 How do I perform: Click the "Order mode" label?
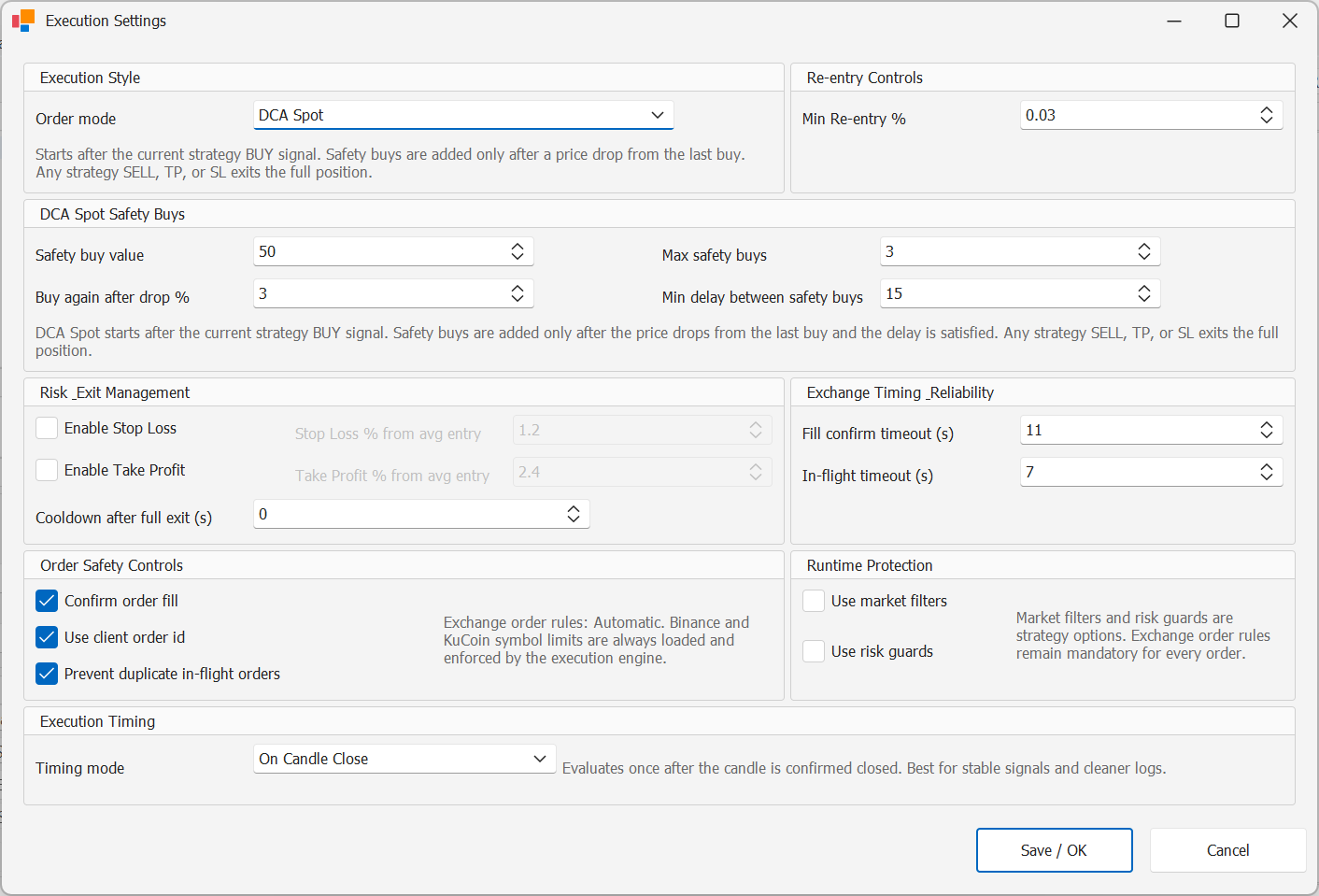pyautogui.click(x=76, y=119)
